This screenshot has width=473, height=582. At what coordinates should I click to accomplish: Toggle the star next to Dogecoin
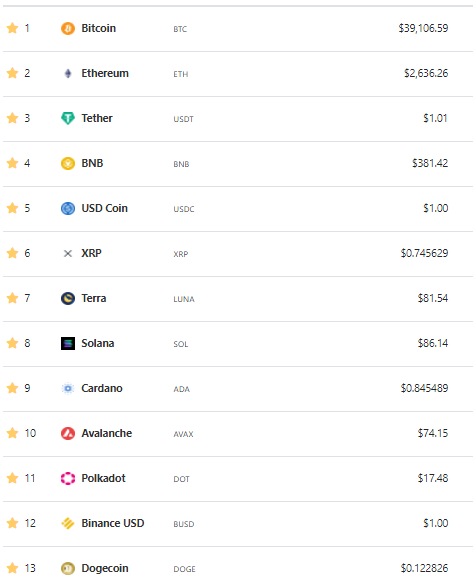tap(12, 568)
